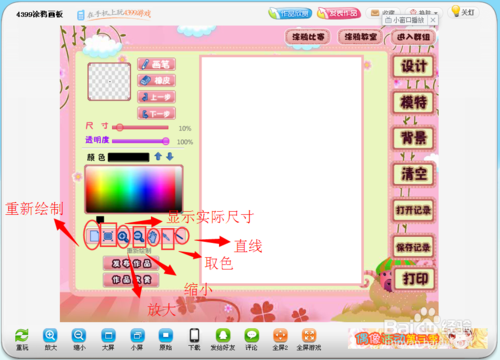This screenshot has width=500, height=360.
Task: Click 打开记录 open record
Action: click(x=414, y=210)
